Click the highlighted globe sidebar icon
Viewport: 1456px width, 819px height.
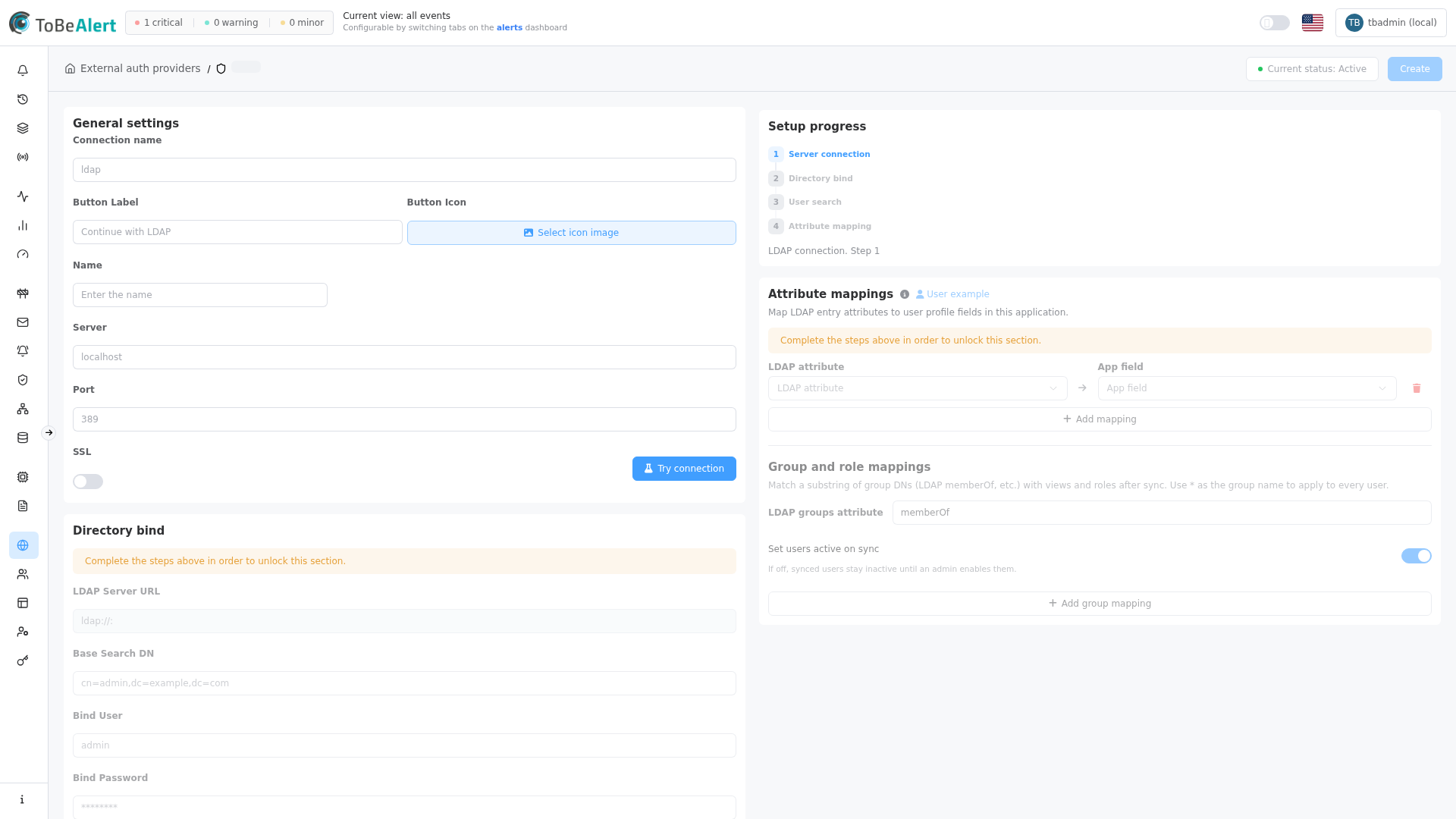click(24, 545)
